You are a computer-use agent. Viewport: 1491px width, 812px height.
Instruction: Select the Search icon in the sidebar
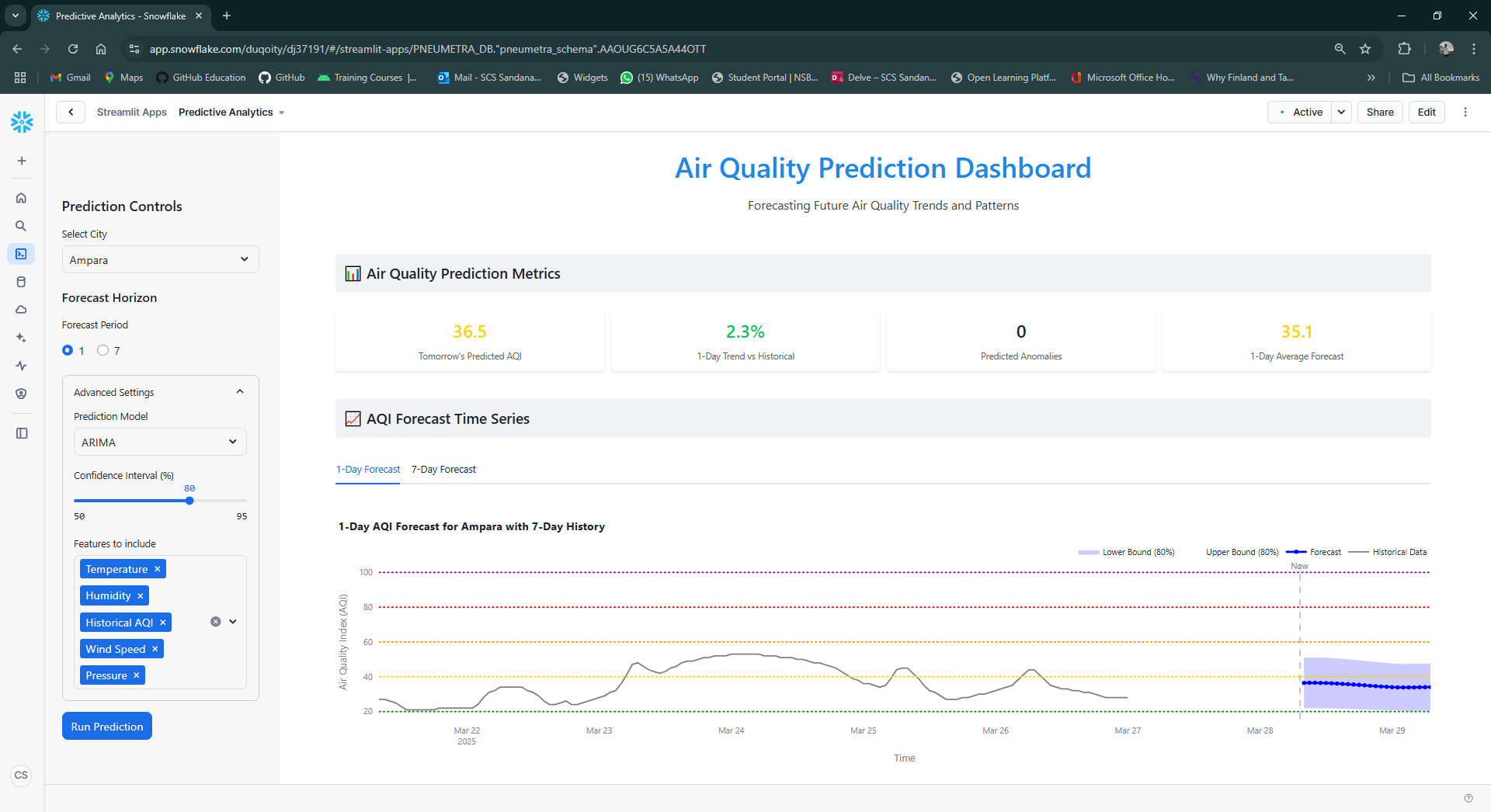point(21,226)
